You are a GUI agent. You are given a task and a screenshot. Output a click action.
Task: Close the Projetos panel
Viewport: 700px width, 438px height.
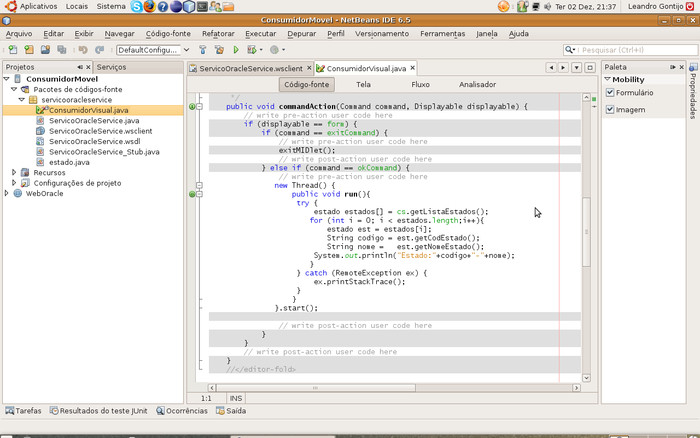click(x=88, y=67)
